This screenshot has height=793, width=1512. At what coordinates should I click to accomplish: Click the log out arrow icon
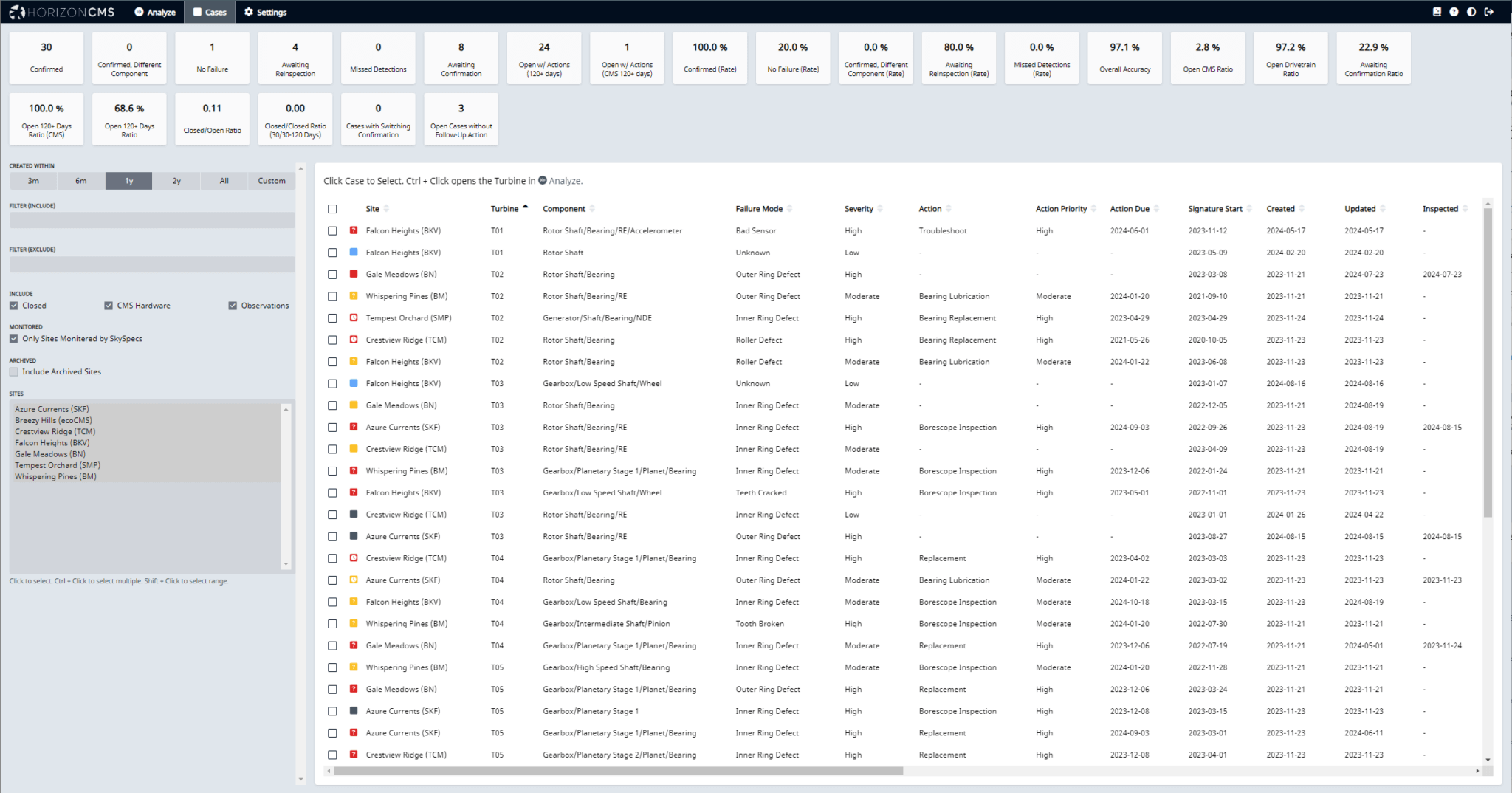point(1489,12)
